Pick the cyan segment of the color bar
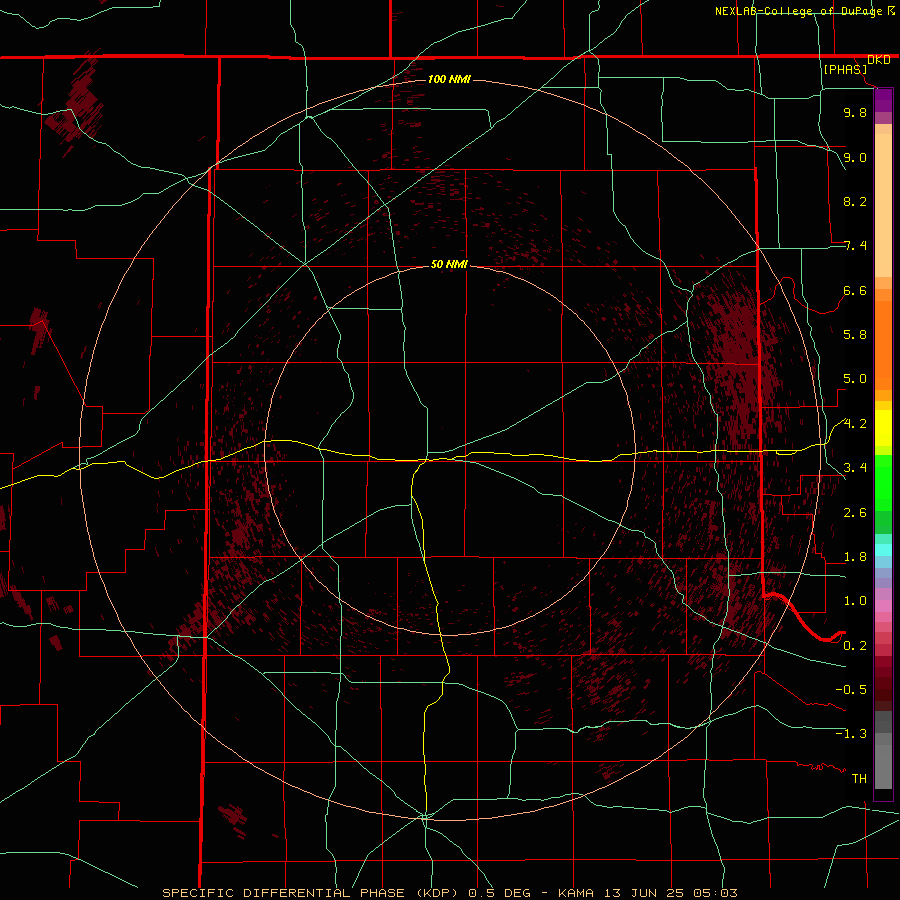900x900 pixels. click(883, 550)
